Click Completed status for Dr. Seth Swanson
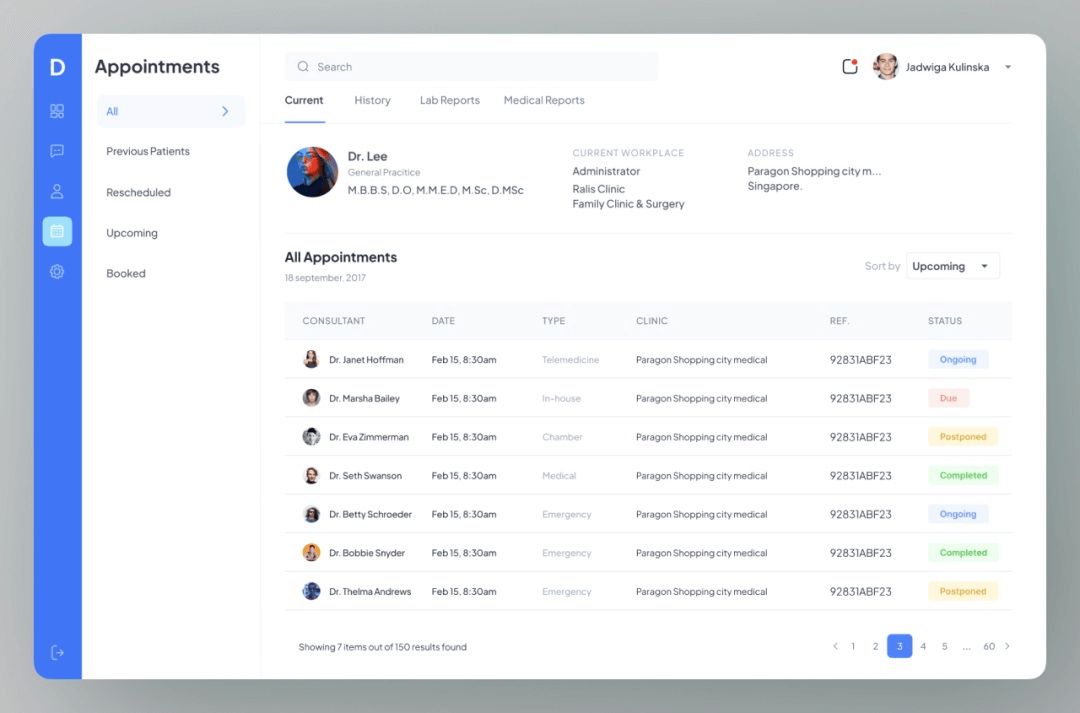The image size is (1080, 713). click(963, 475)
